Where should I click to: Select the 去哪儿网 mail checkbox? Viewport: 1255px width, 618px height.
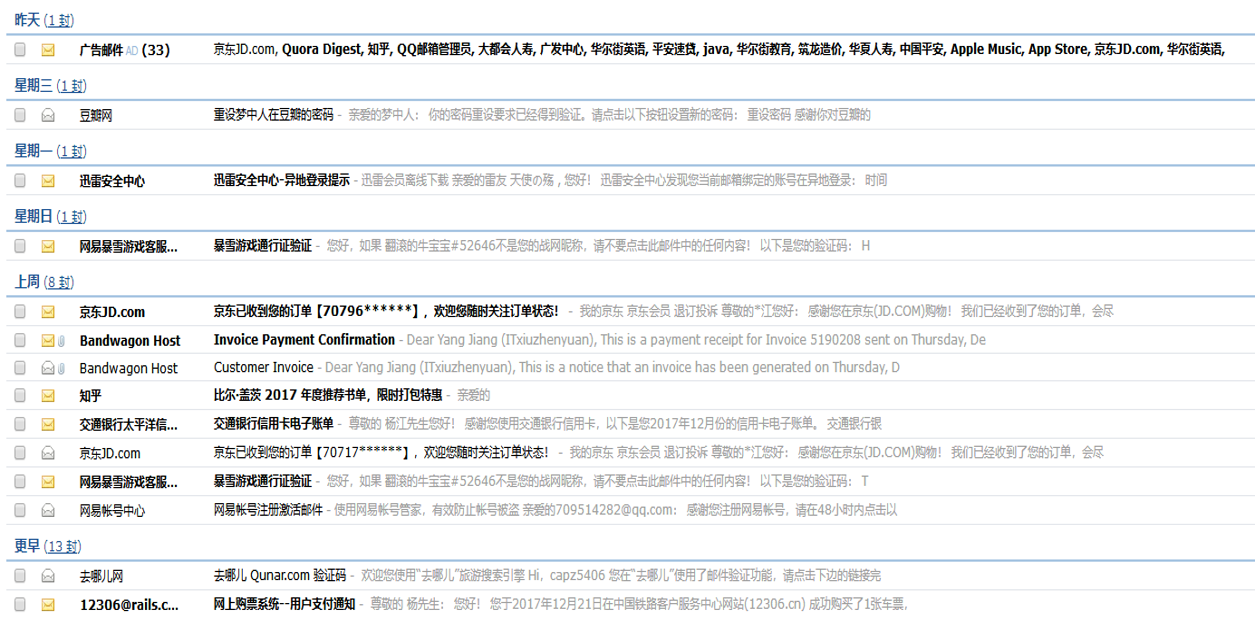click(20, 576)
